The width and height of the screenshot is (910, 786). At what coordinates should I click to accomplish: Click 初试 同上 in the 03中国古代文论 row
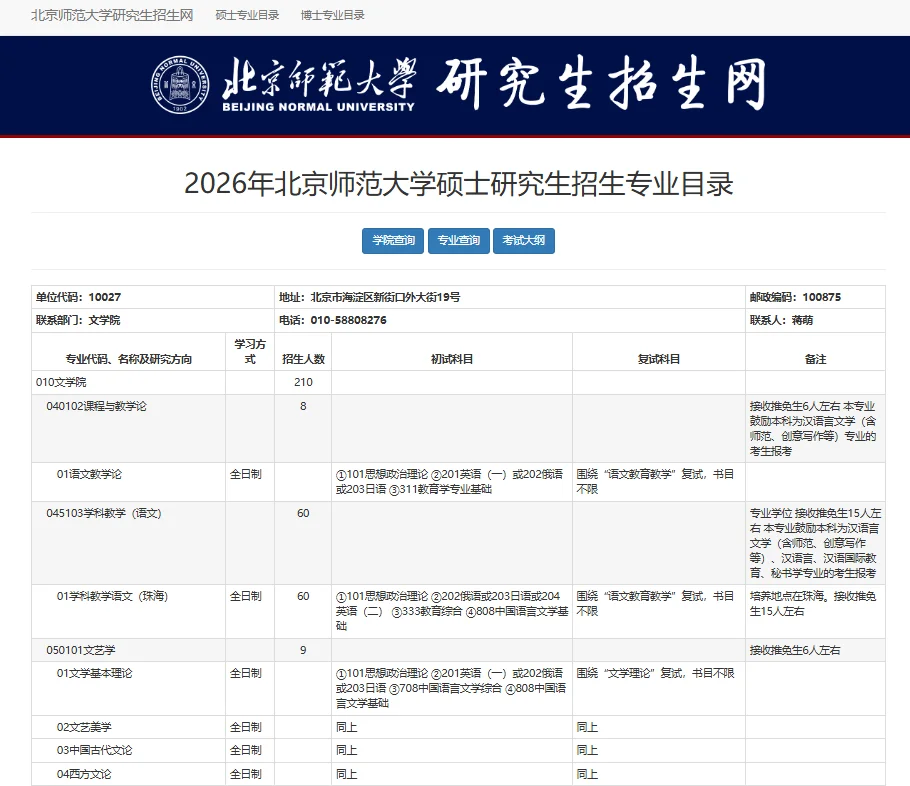(x=346, y=751)
